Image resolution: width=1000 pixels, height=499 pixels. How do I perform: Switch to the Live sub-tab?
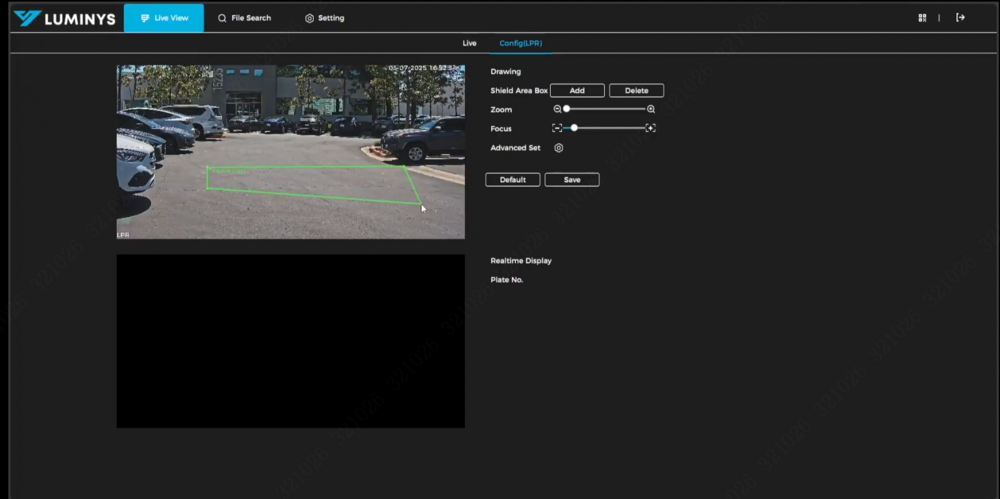(x=469, y=43)
